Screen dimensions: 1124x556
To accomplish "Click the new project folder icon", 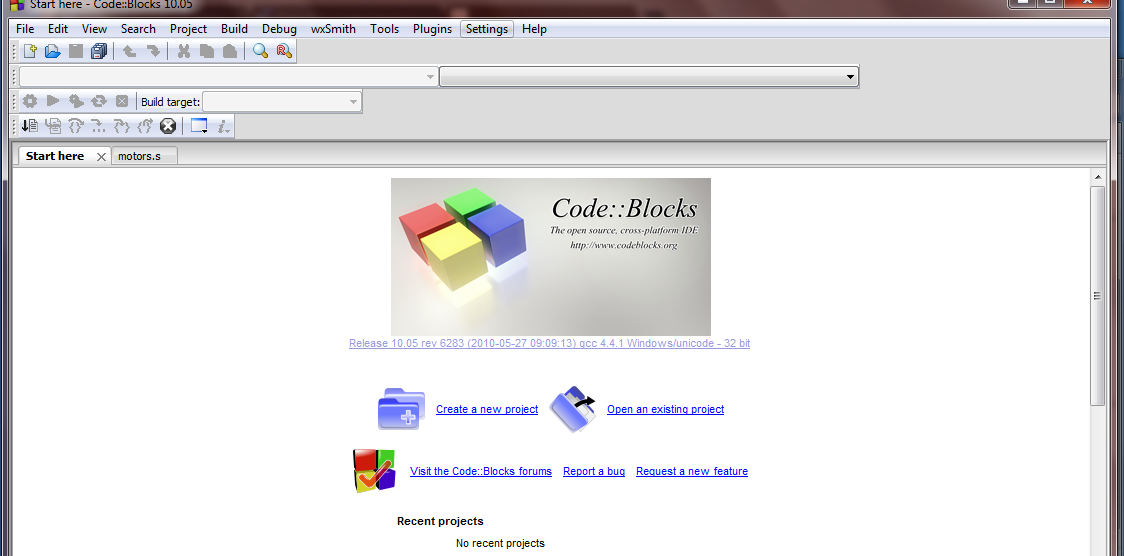I will (401, 409).
